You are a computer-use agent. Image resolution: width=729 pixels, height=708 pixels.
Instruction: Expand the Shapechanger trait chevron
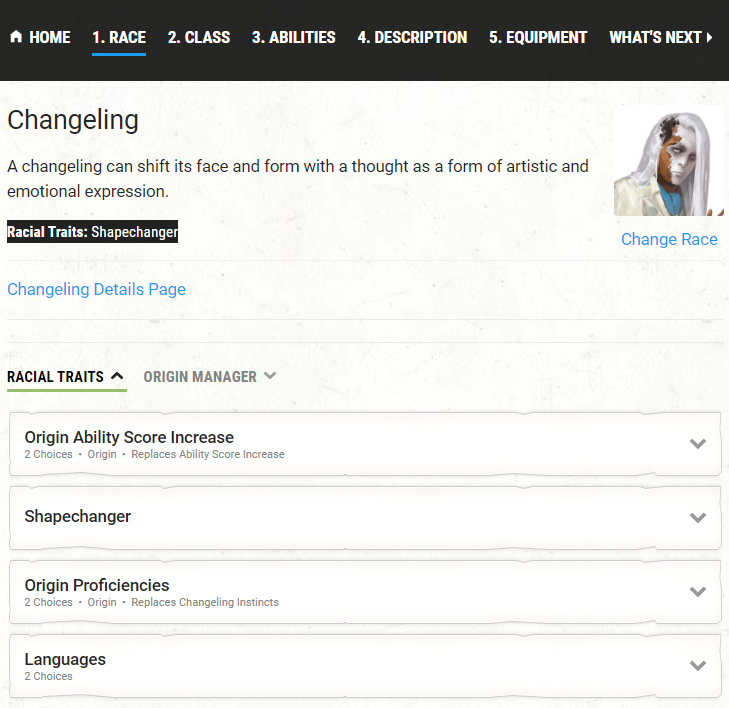698,517
